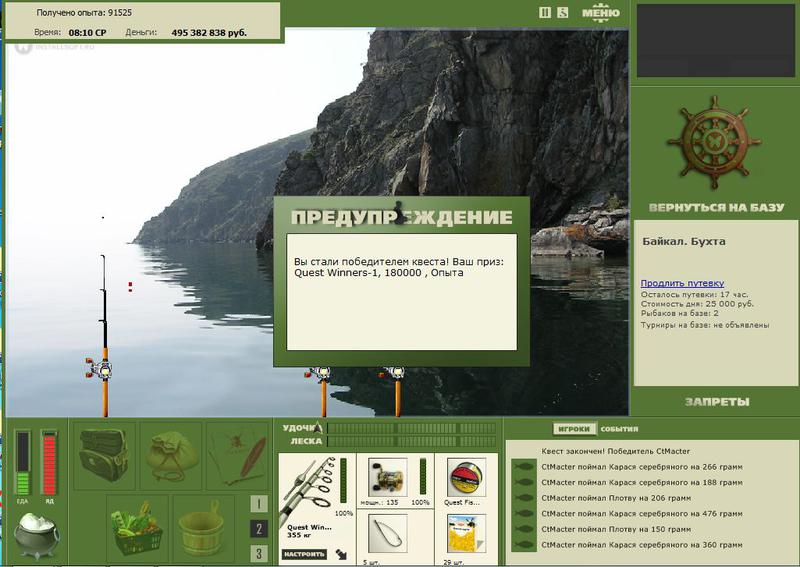This screenshot has width=800, height=567.
Task: Open the lures and flies icon
Action: (x=237, y=455)
